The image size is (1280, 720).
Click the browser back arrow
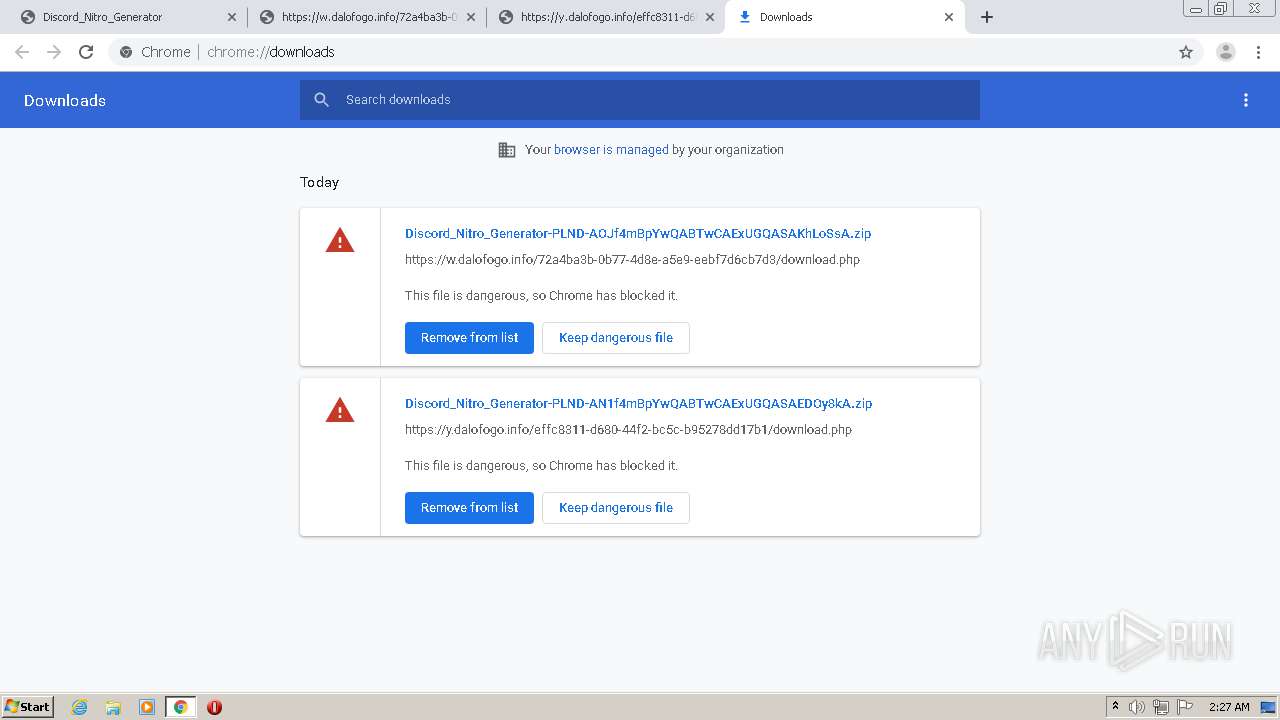[x=22, y=52]
